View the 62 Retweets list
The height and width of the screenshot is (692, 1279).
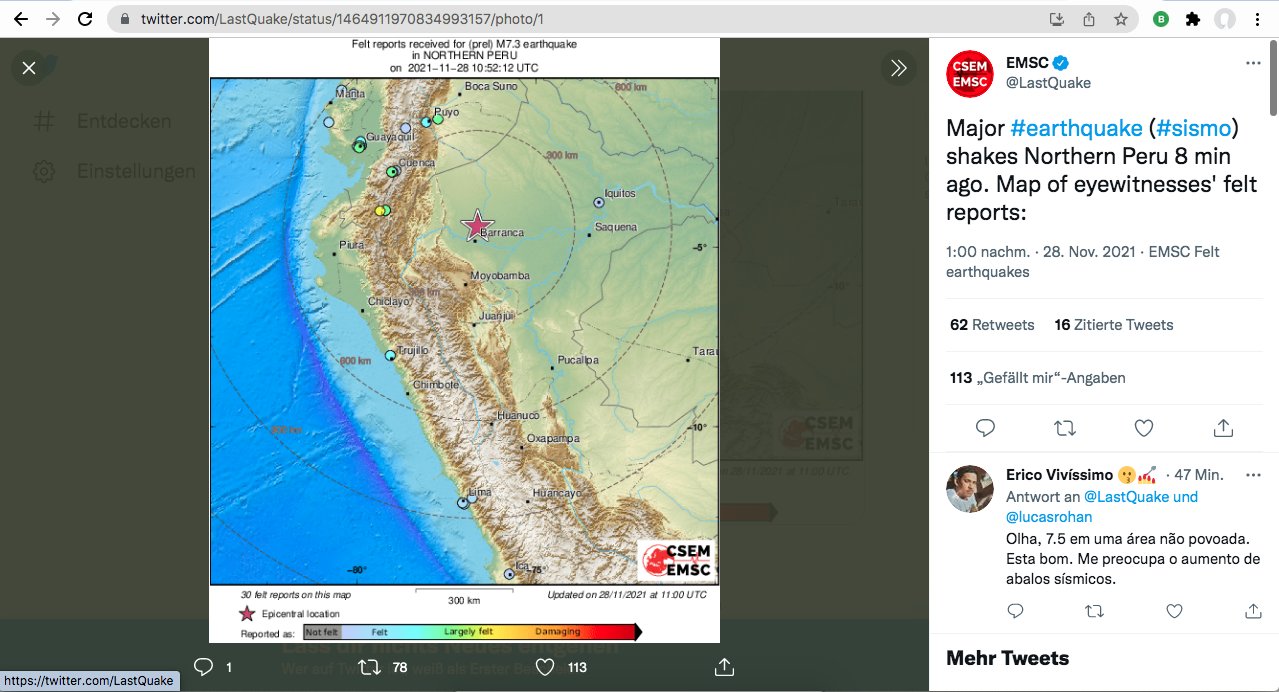coord(992,325)
